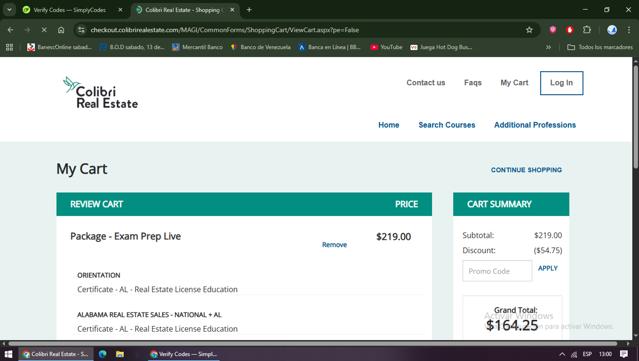Open the apps grid in bookmarks bar
The image size is (639, 361).
(x=9, y=47)
